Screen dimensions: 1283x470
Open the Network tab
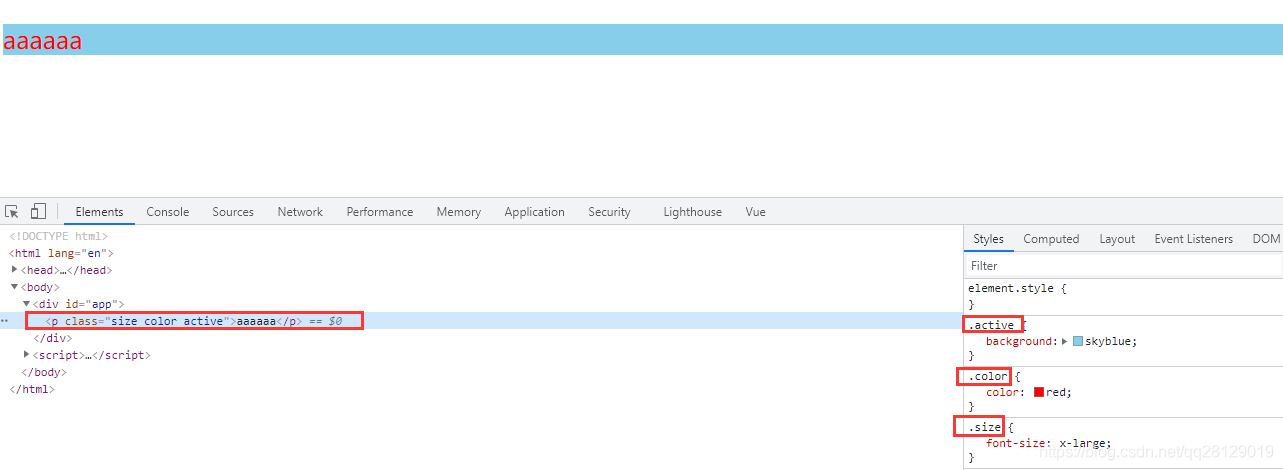tap(300, 212)
